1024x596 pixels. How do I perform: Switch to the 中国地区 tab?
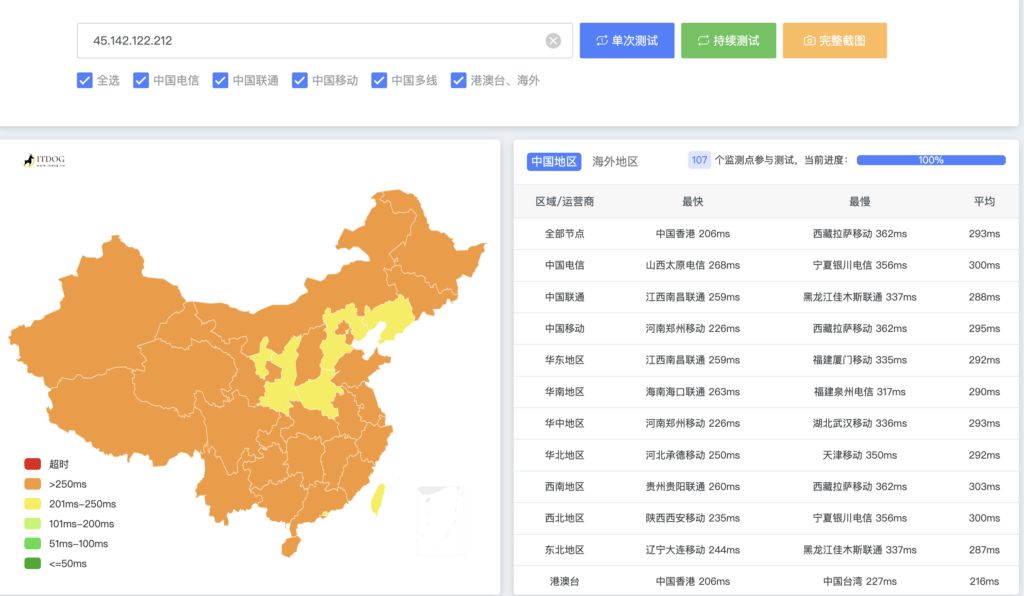pyautogui.click(x=554, y=161)
